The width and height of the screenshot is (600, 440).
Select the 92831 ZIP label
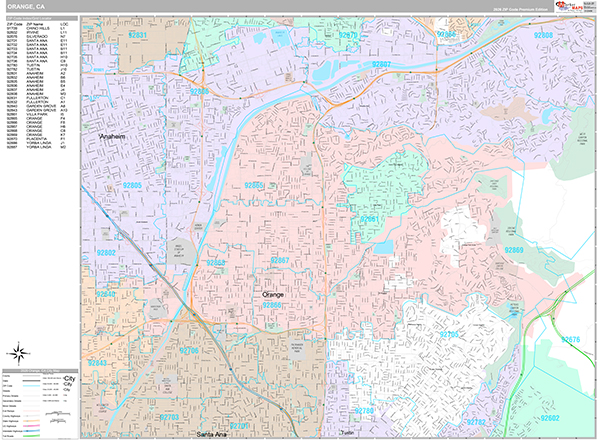[x=137, y=35]
